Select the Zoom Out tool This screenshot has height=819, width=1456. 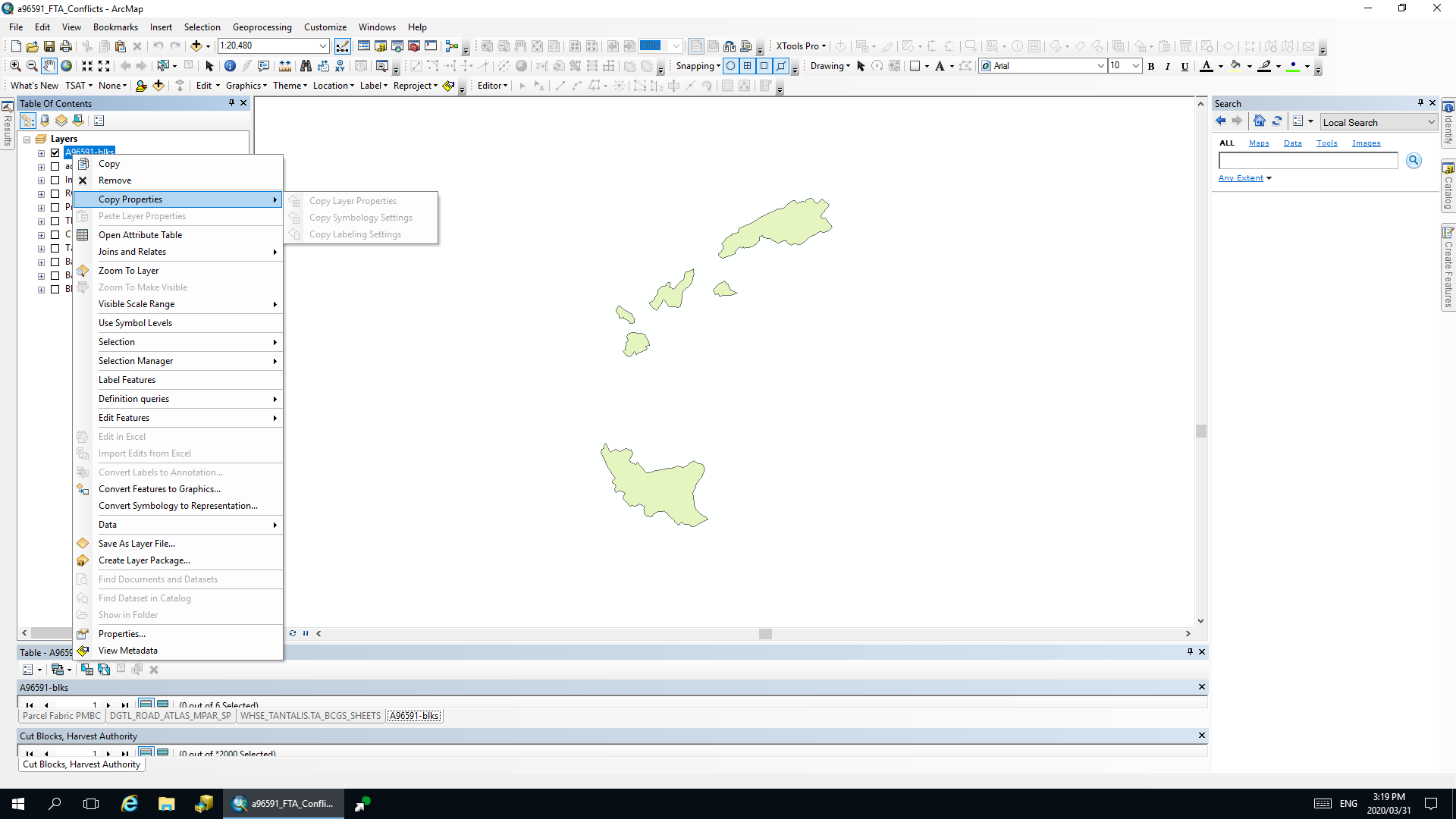pyautogui.click(x=32, y=66)
